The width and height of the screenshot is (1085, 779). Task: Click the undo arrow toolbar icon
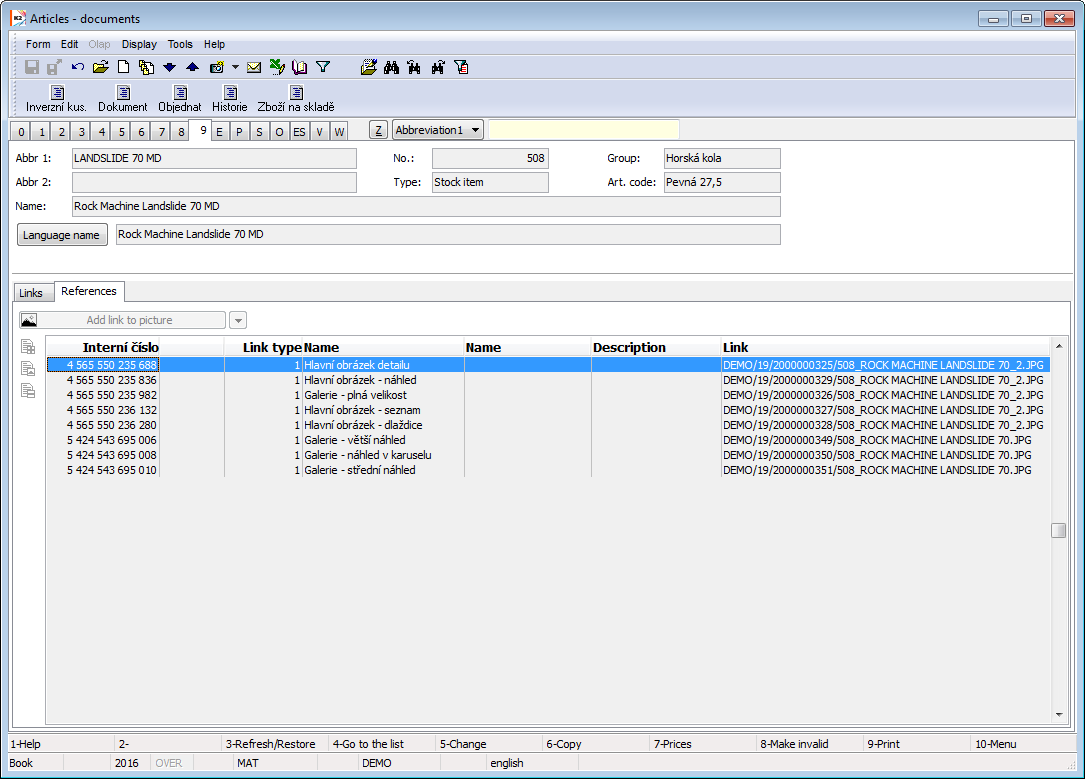click(78, 67)
